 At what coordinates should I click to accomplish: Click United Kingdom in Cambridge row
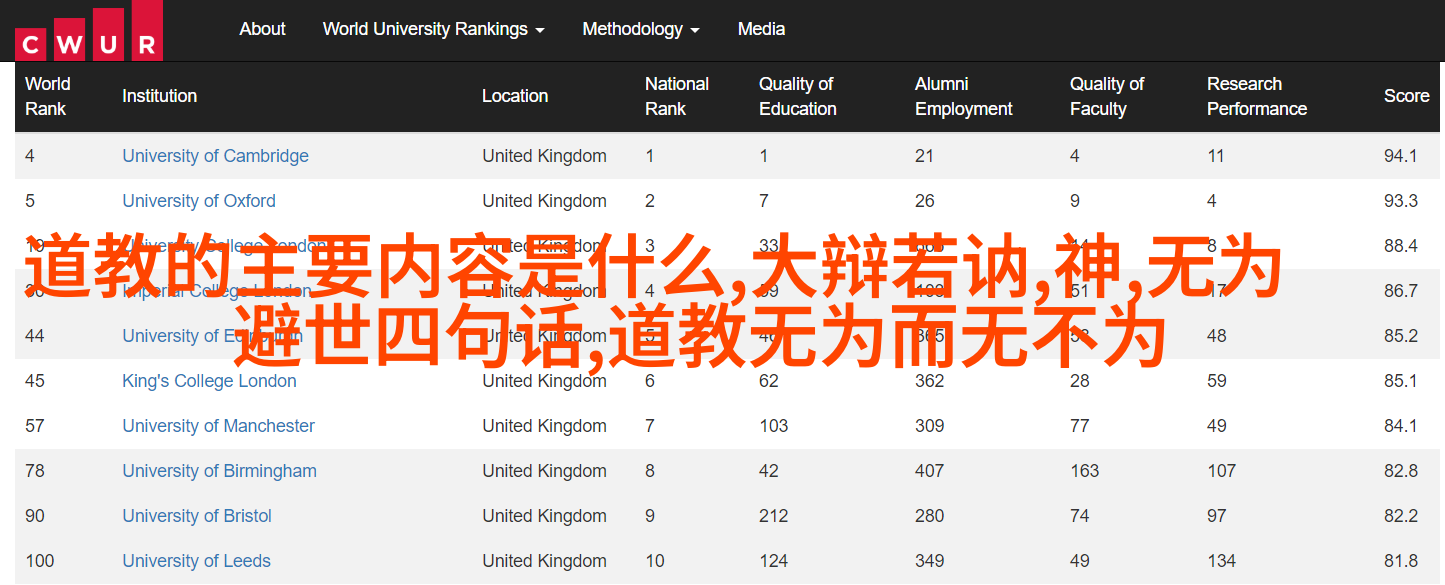coord(544,156)
